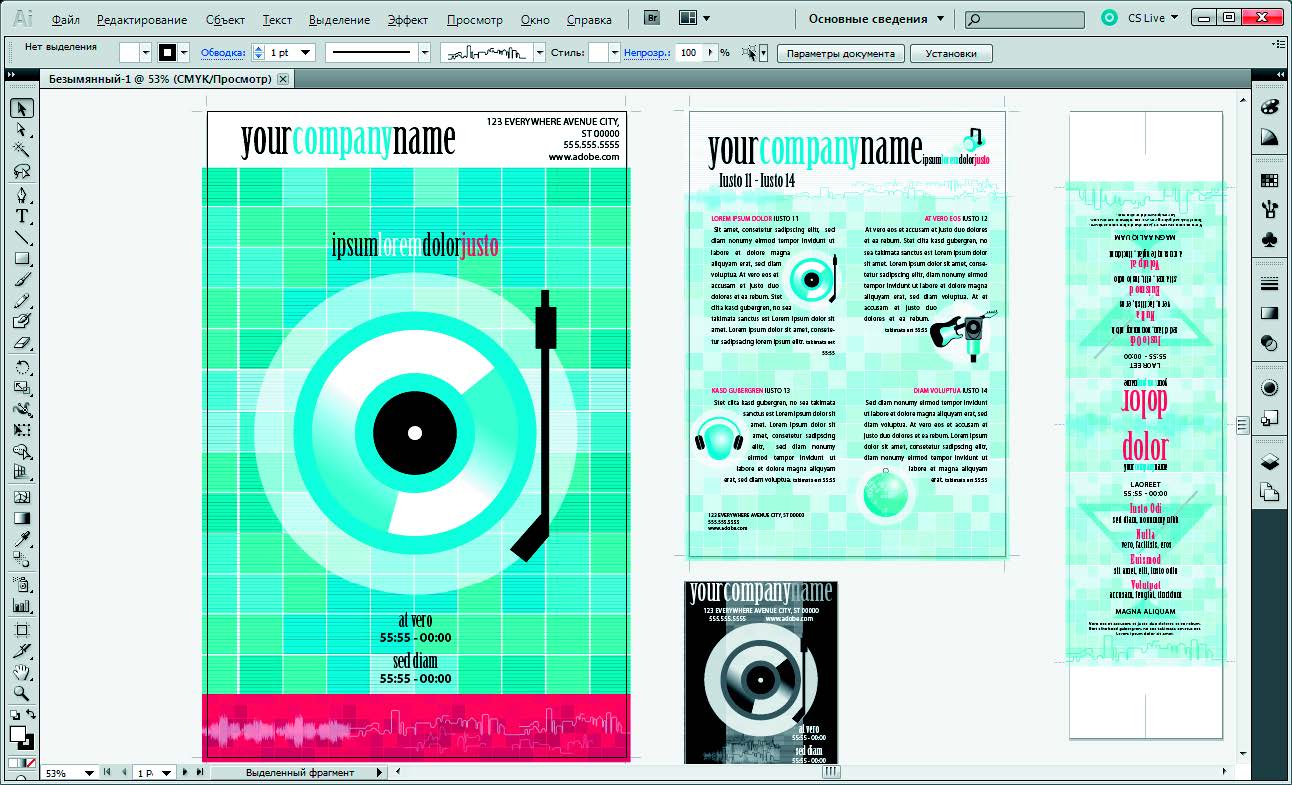Select the Perspective Grid tool
Screen dimensions: 1292x785
(22, 473)
